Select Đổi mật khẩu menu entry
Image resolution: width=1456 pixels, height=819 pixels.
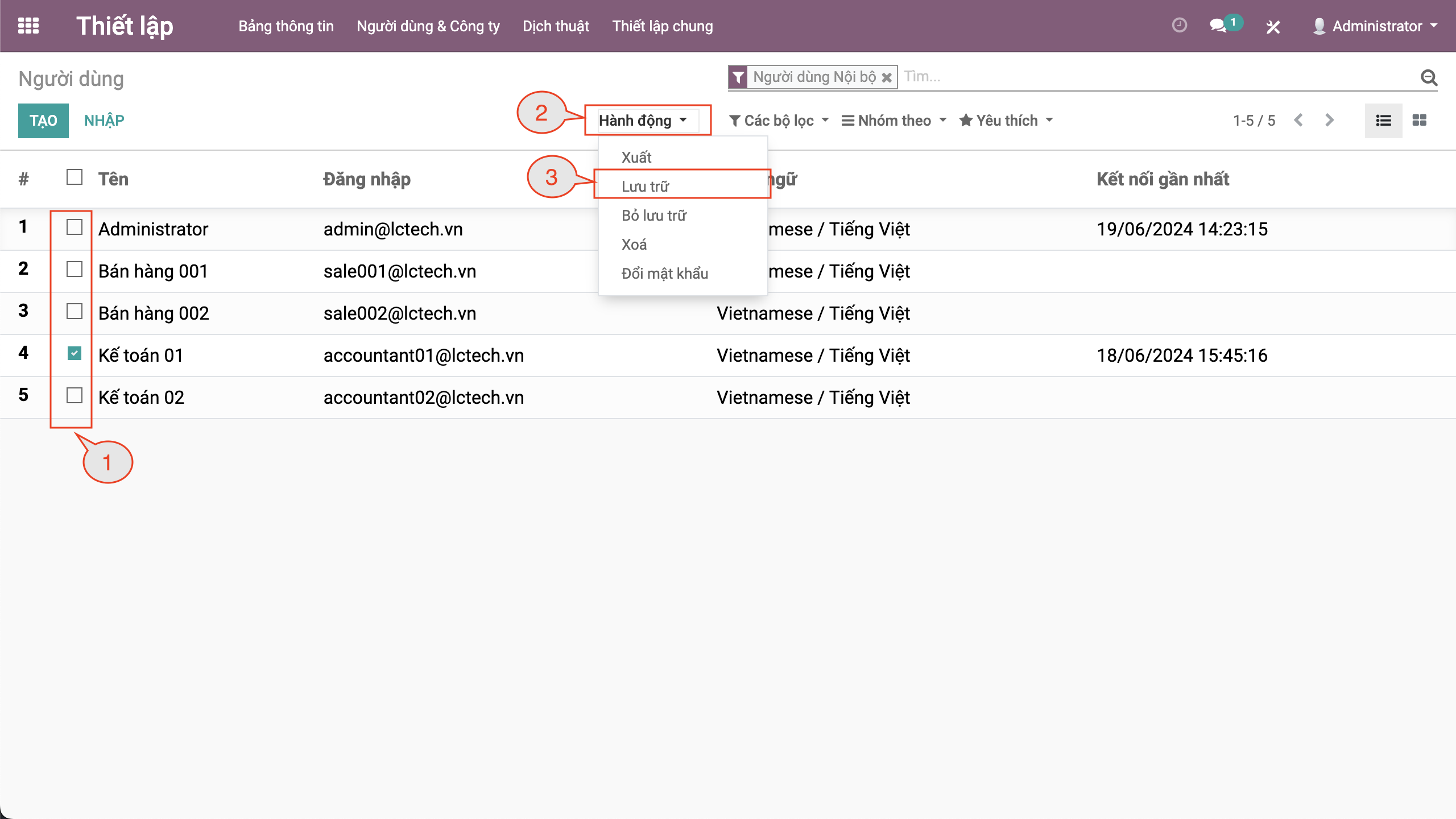pyautogui.click(x=664, y=274)
